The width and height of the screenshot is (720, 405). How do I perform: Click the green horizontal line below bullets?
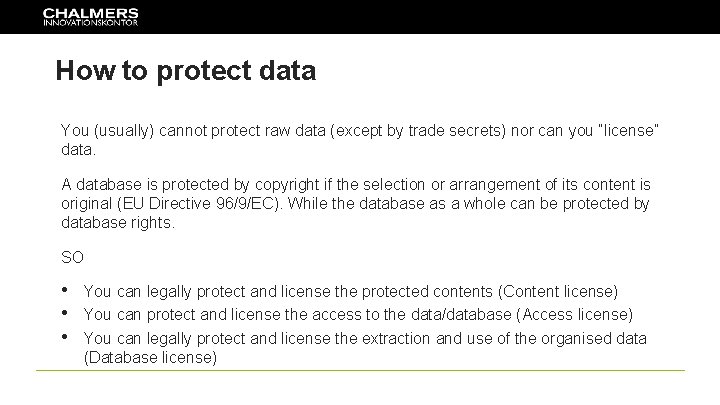360,370
